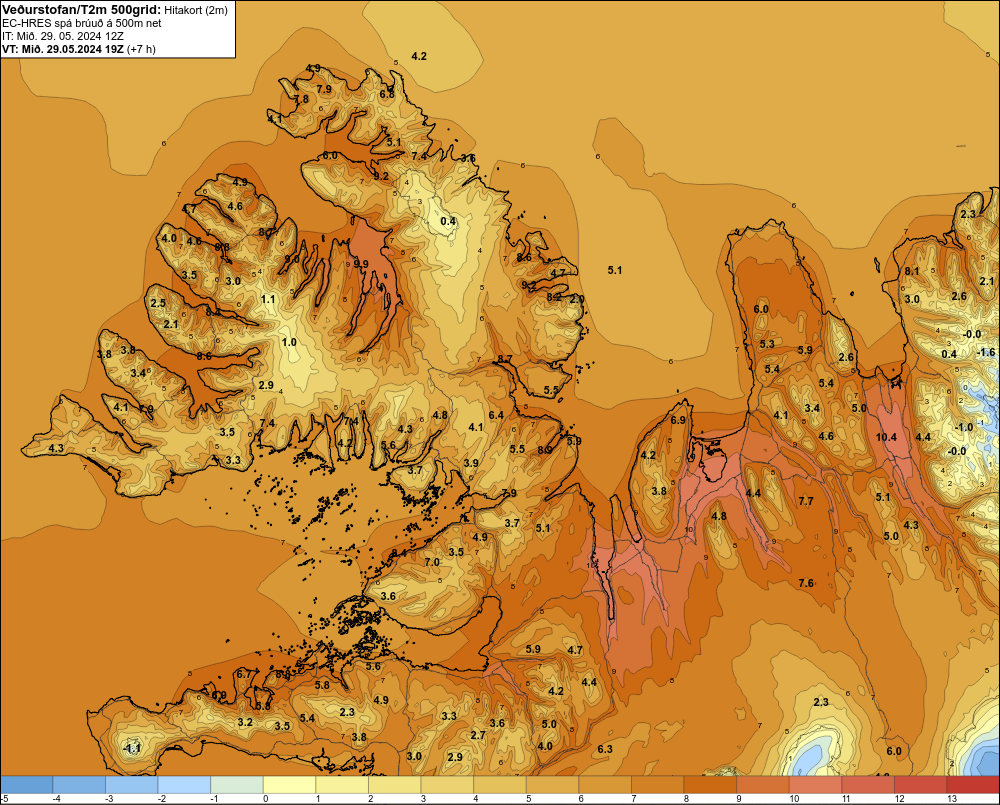This screenshot has height=805, width=1000.
Task: Click the 3.9 temperature value
Action: (471, 464)
